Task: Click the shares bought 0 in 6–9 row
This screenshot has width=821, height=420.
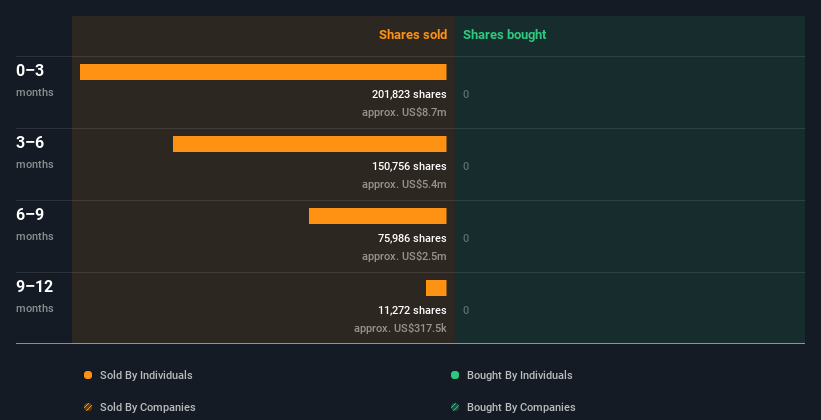Action: [x=466, y=238]
